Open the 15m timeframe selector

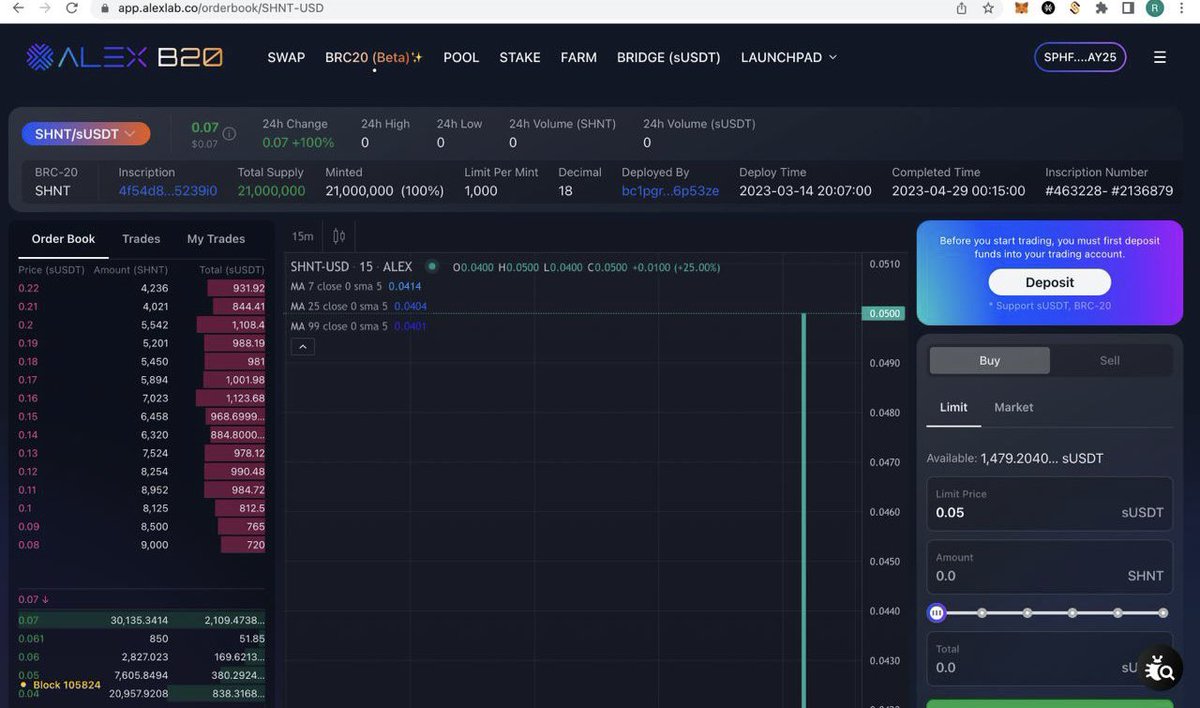point(302,237)
